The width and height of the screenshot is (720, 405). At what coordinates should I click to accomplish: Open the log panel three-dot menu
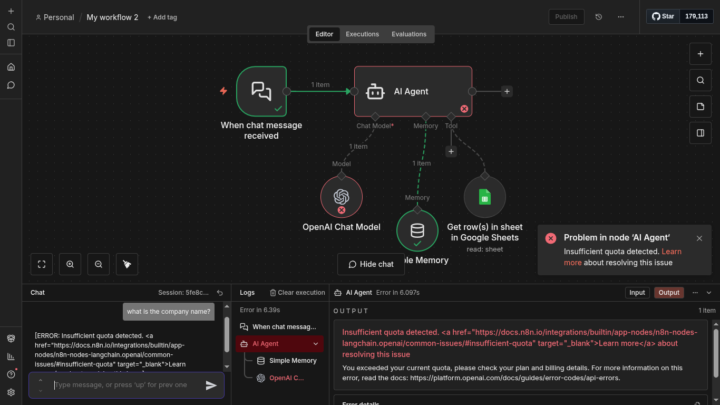[695, 292]
